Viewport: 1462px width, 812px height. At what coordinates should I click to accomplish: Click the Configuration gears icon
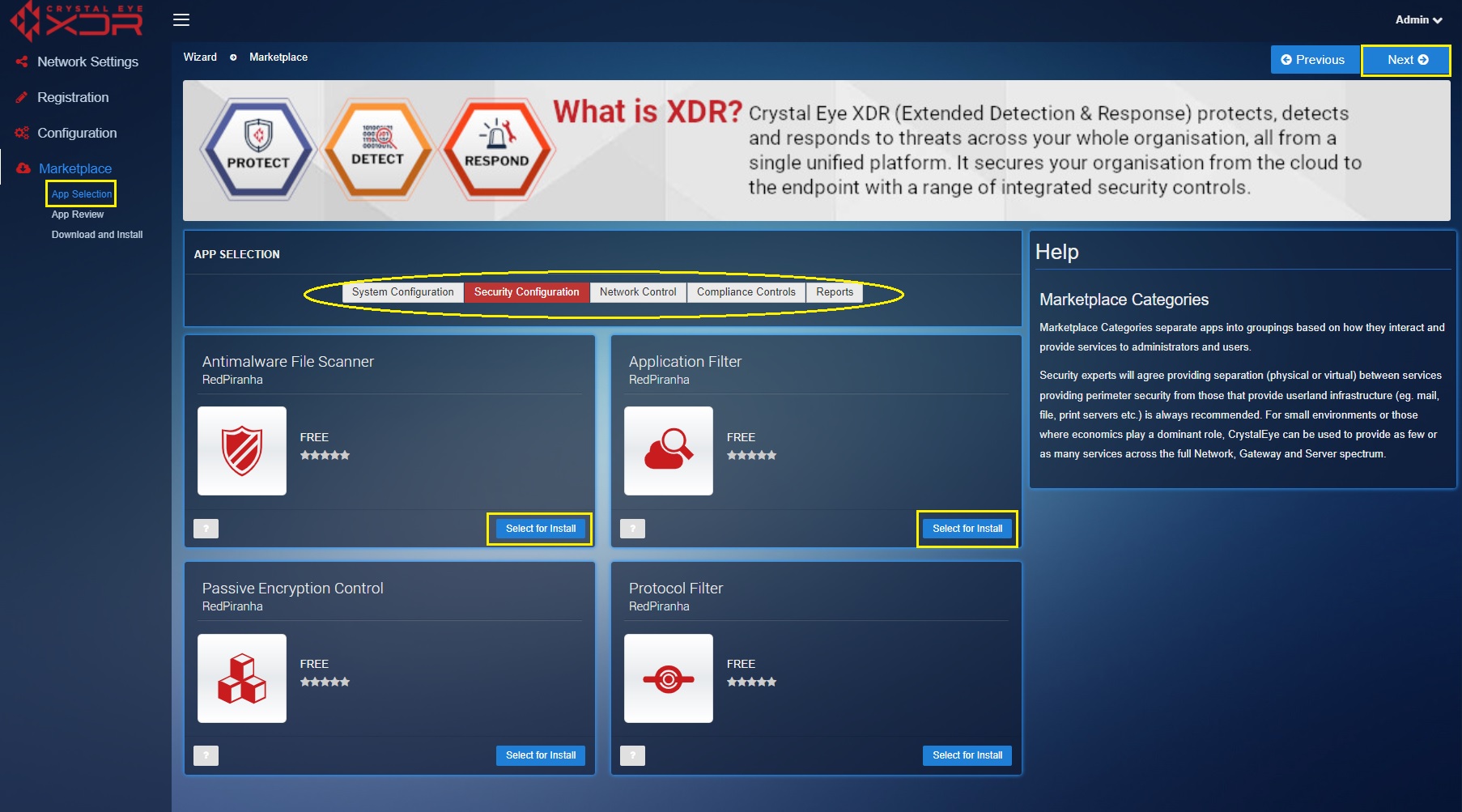coord(22,133)
